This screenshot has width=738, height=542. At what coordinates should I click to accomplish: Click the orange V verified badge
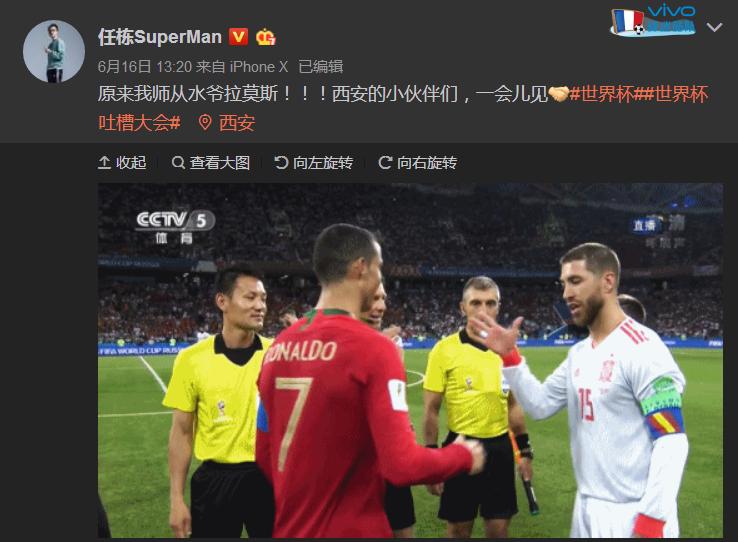pyautogui.click(x=238, y=37)
